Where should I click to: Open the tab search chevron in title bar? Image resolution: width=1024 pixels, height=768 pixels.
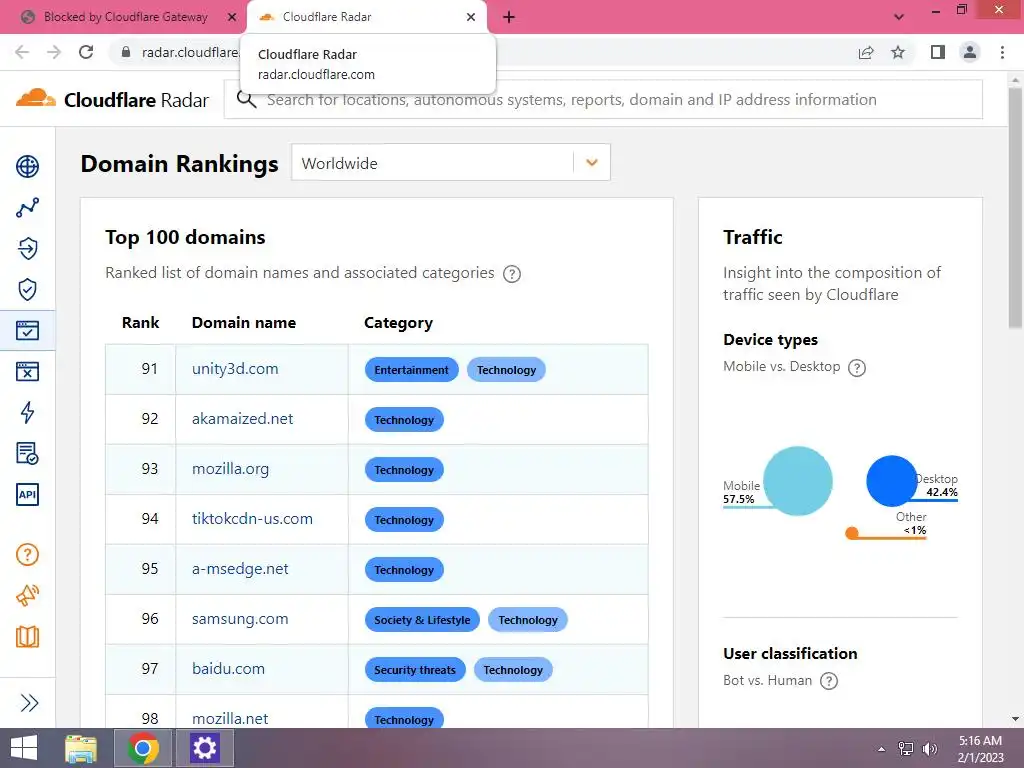(899, 17)
